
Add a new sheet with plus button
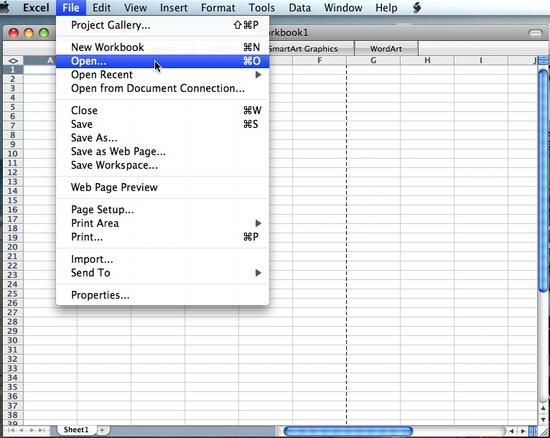pyautogui.click(x=102, y=430)
